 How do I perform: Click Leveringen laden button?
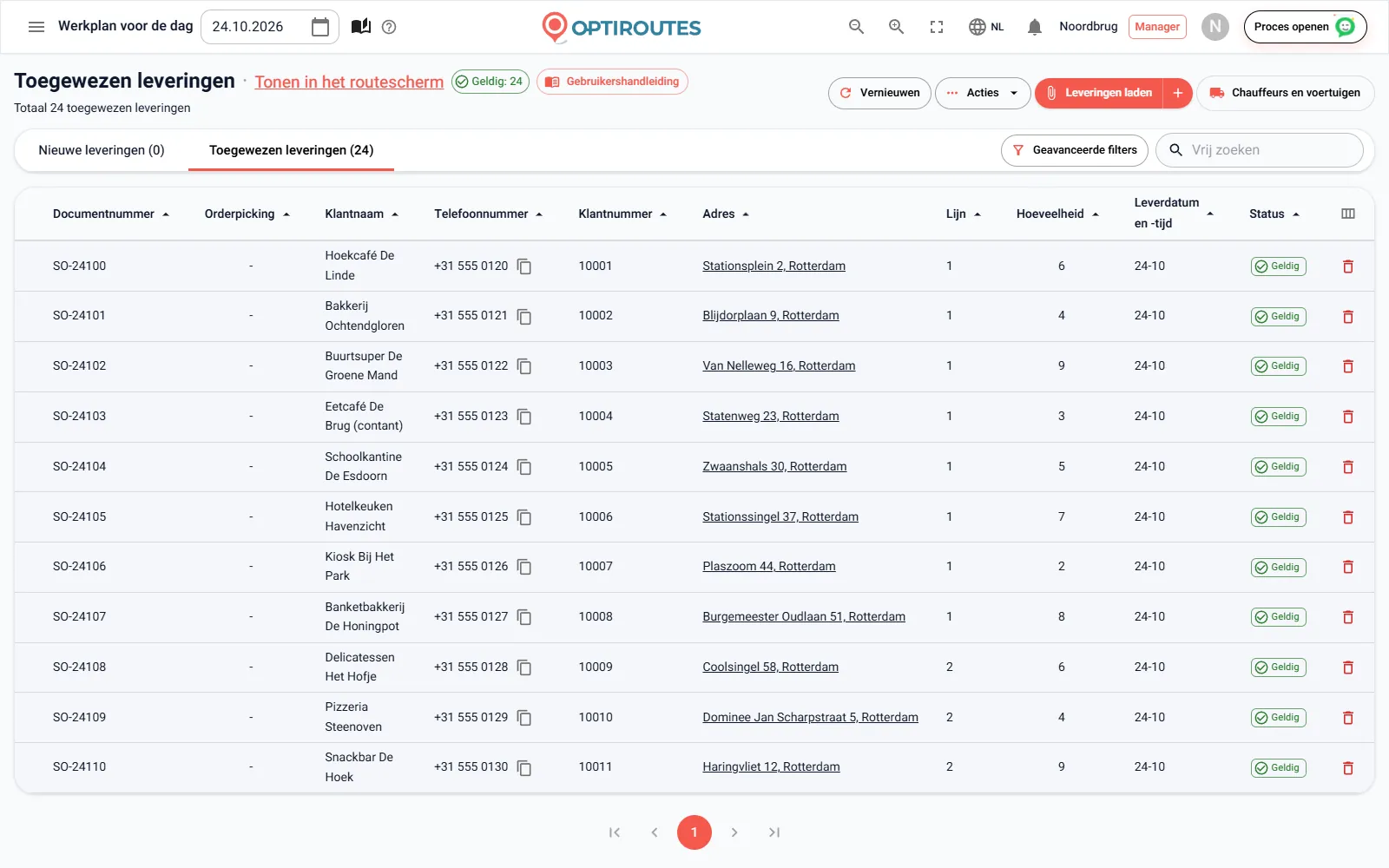[x=1099, y=93]
